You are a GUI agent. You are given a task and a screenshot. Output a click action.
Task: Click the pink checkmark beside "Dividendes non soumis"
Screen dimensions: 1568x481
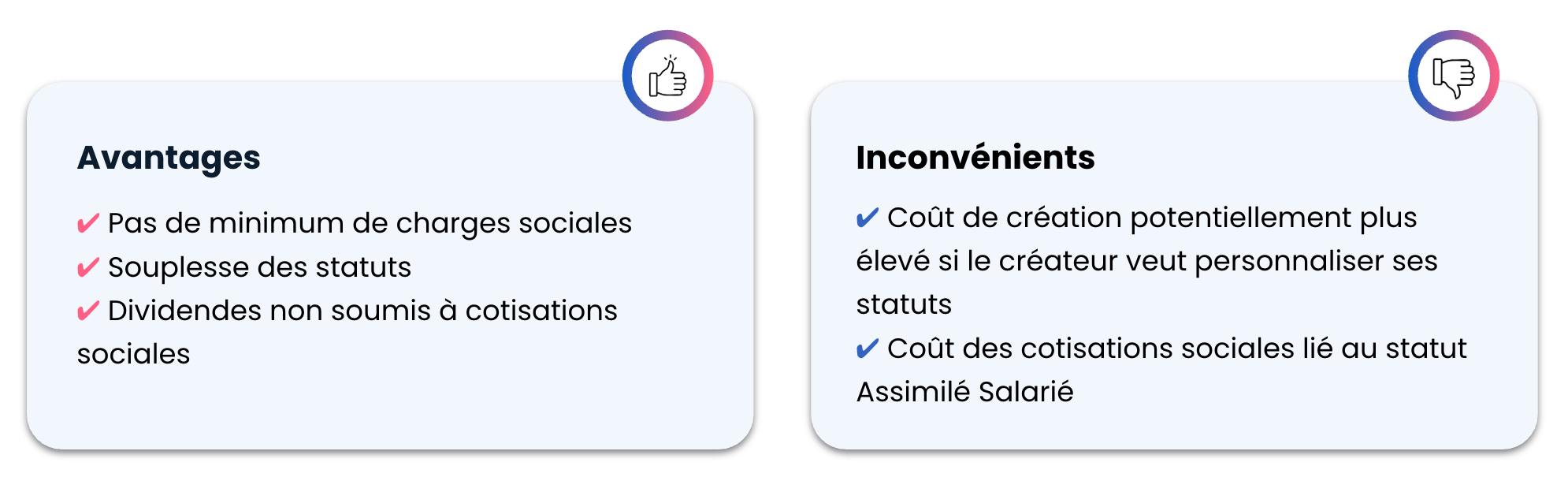pyautogui.click(x=87, y=311)
